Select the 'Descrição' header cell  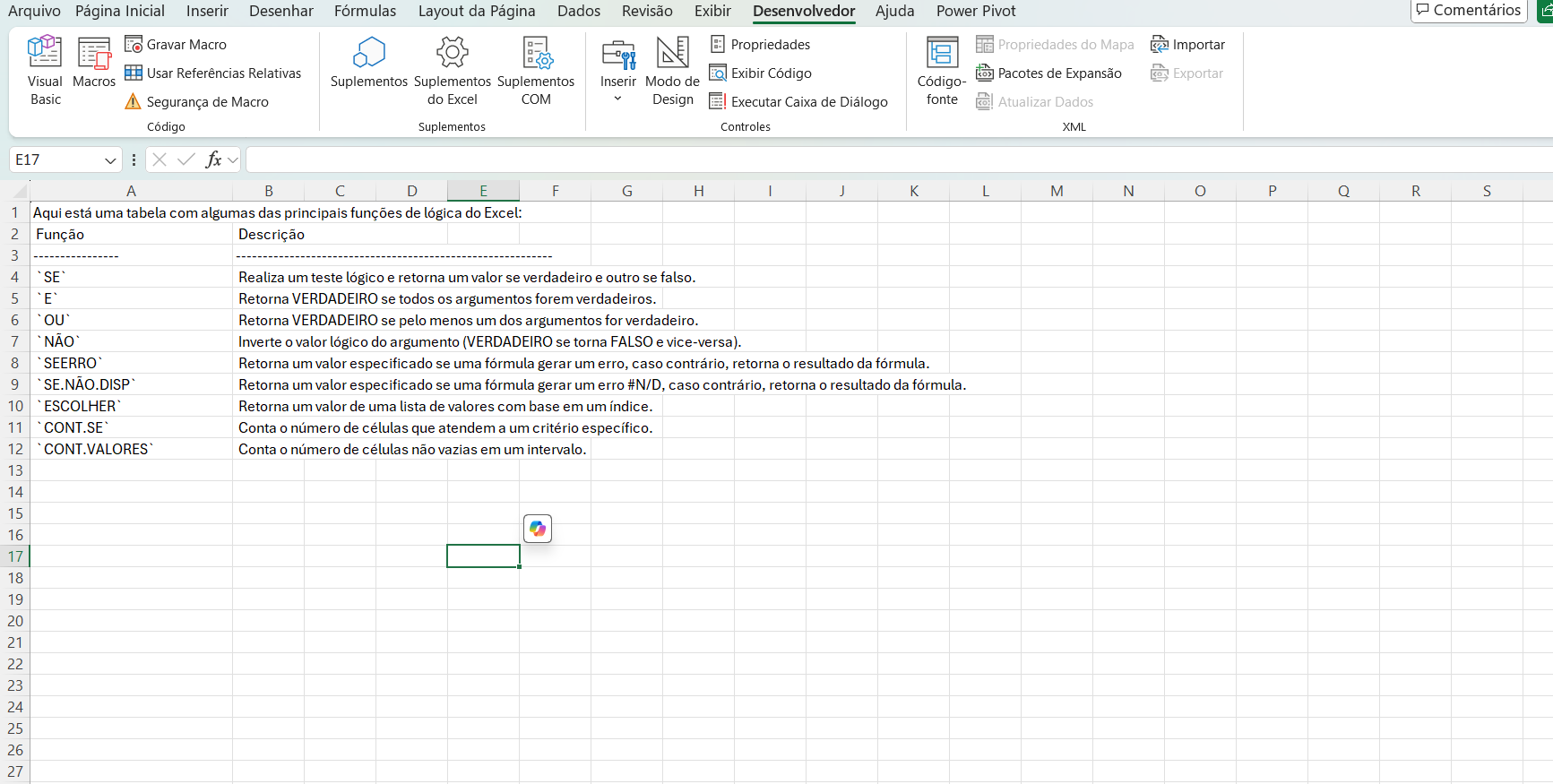[268, 234]
